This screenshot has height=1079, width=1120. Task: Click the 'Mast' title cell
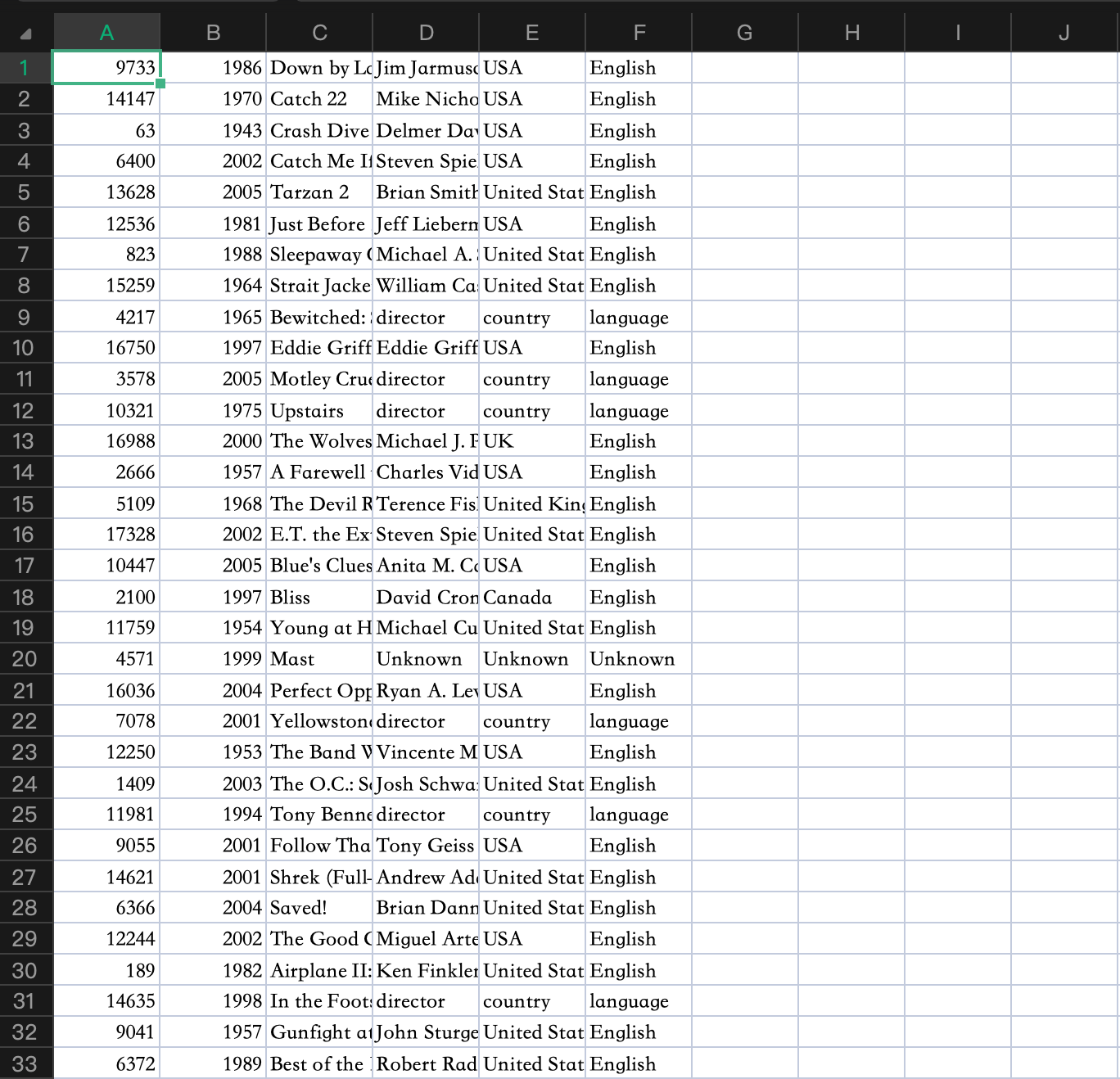point(319,659)
